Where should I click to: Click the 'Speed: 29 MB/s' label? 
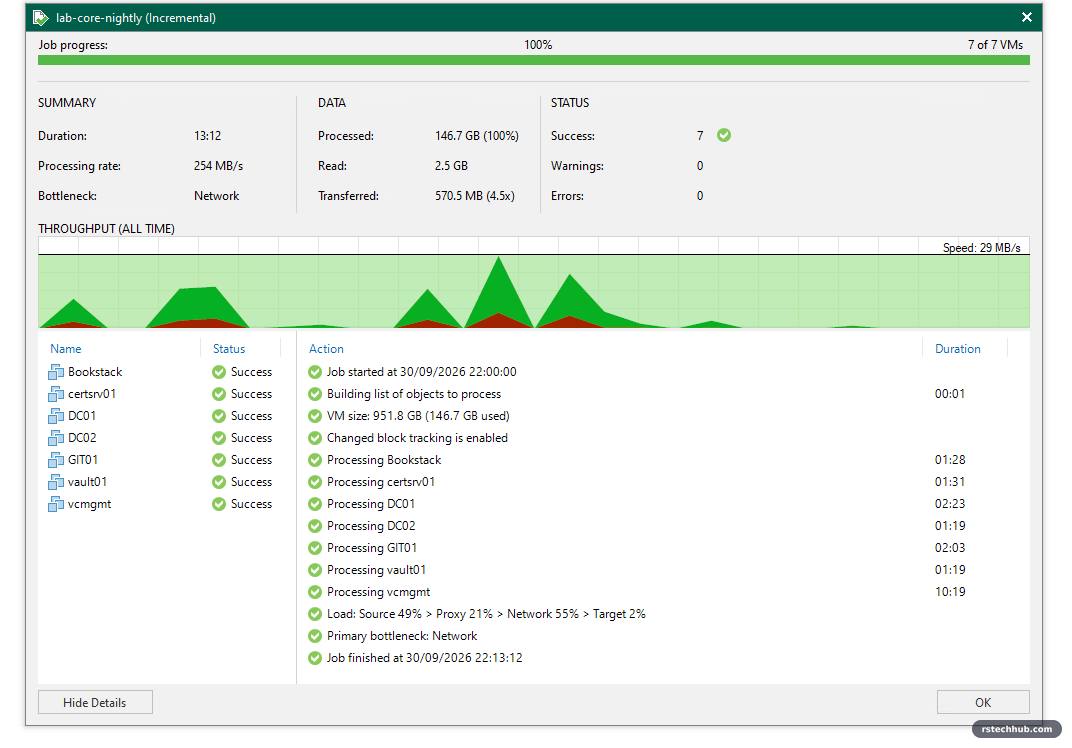[x=981, y=248]
